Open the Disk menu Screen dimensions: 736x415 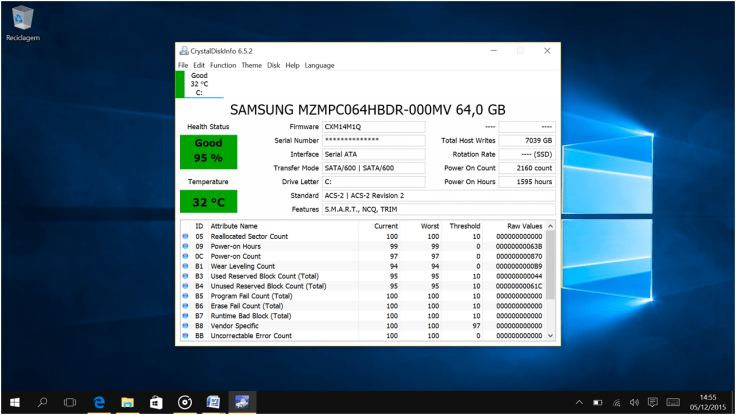pyautogui.click(x=273, y=65)
